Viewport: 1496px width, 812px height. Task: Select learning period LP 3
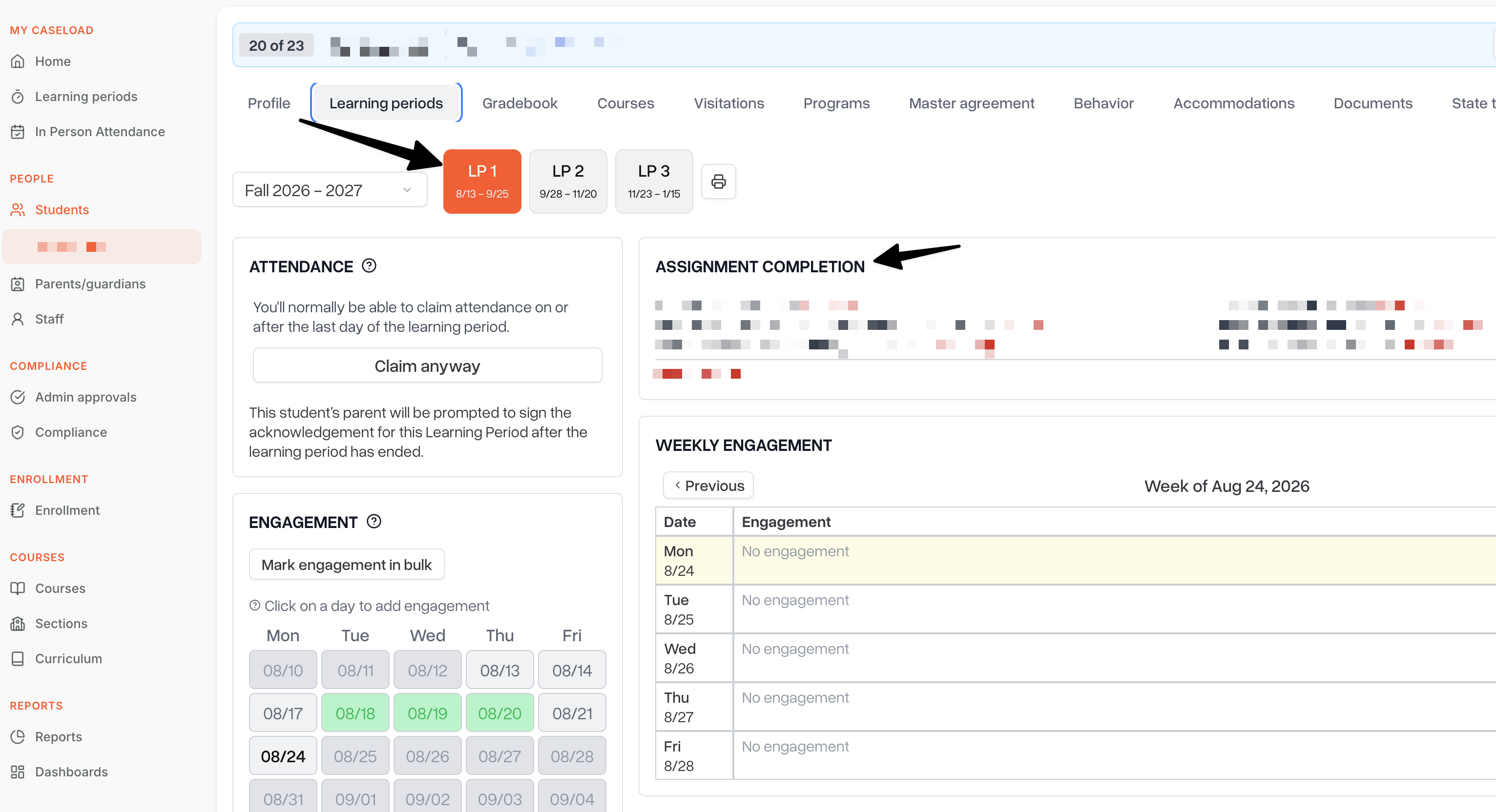pyautogui.click(x=654, y=182)
